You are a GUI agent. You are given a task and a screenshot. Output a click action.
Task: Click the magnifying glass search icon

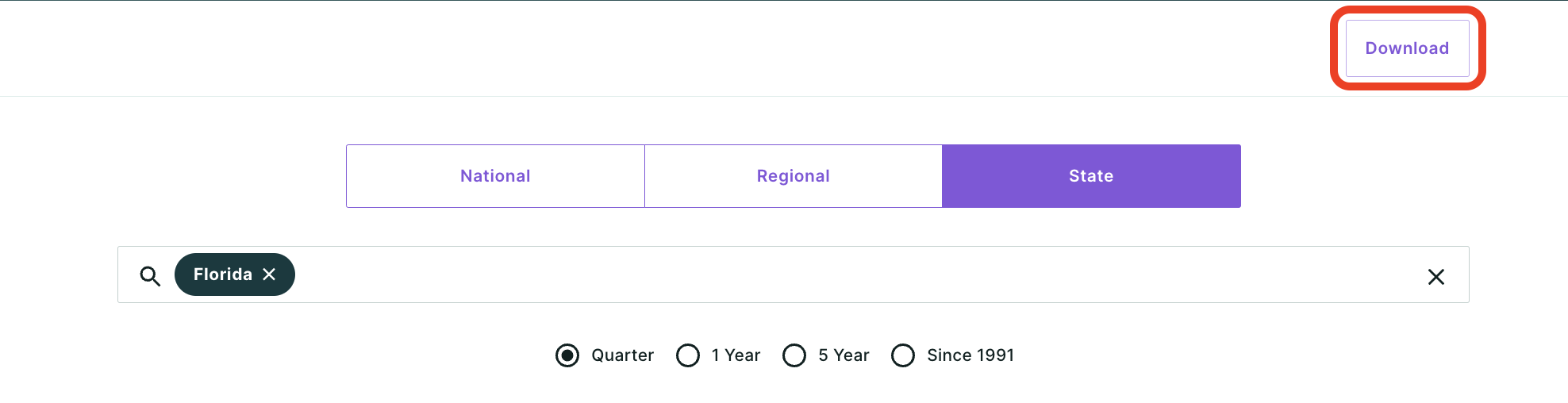(150, 276)
